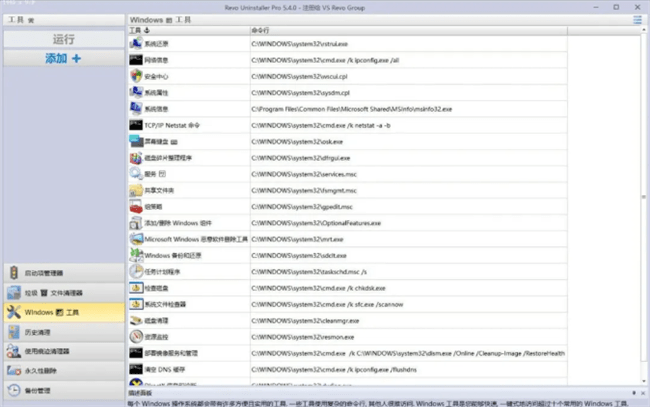Click the 历史清理 sidebar icon
This screenshot has height=407, width=650.
pyautogui.click(x=14, y=332)
